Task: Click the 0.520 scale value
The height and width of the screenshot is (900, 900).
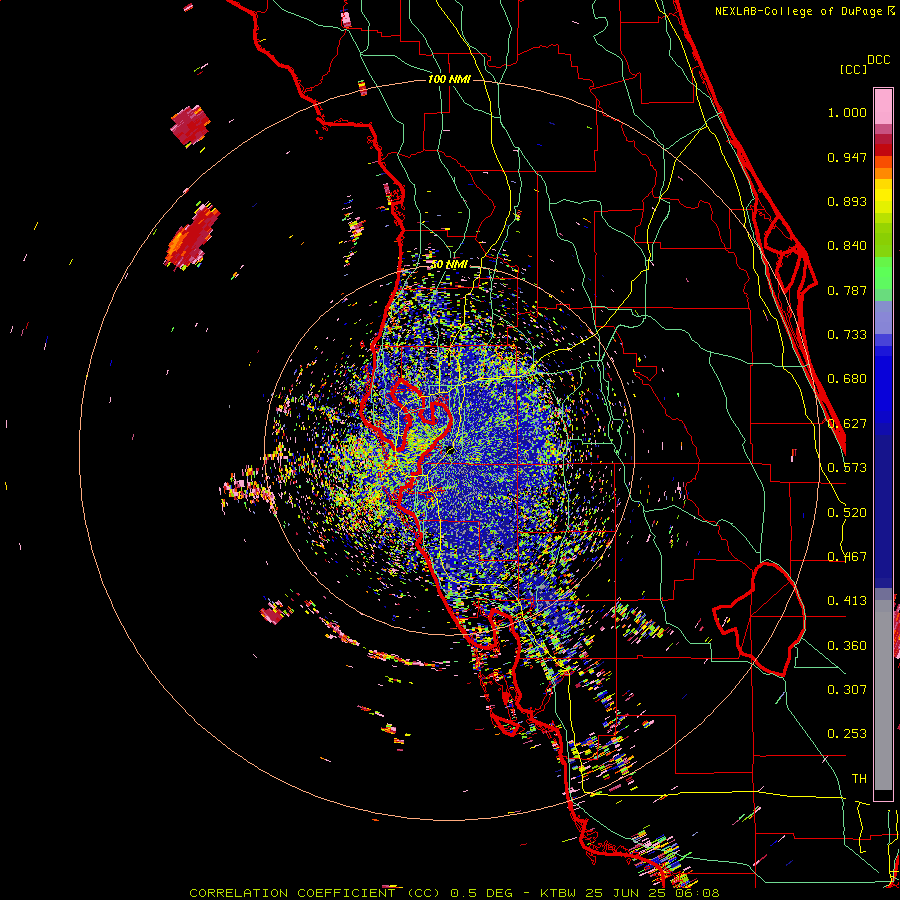Action: pos(847,513)
